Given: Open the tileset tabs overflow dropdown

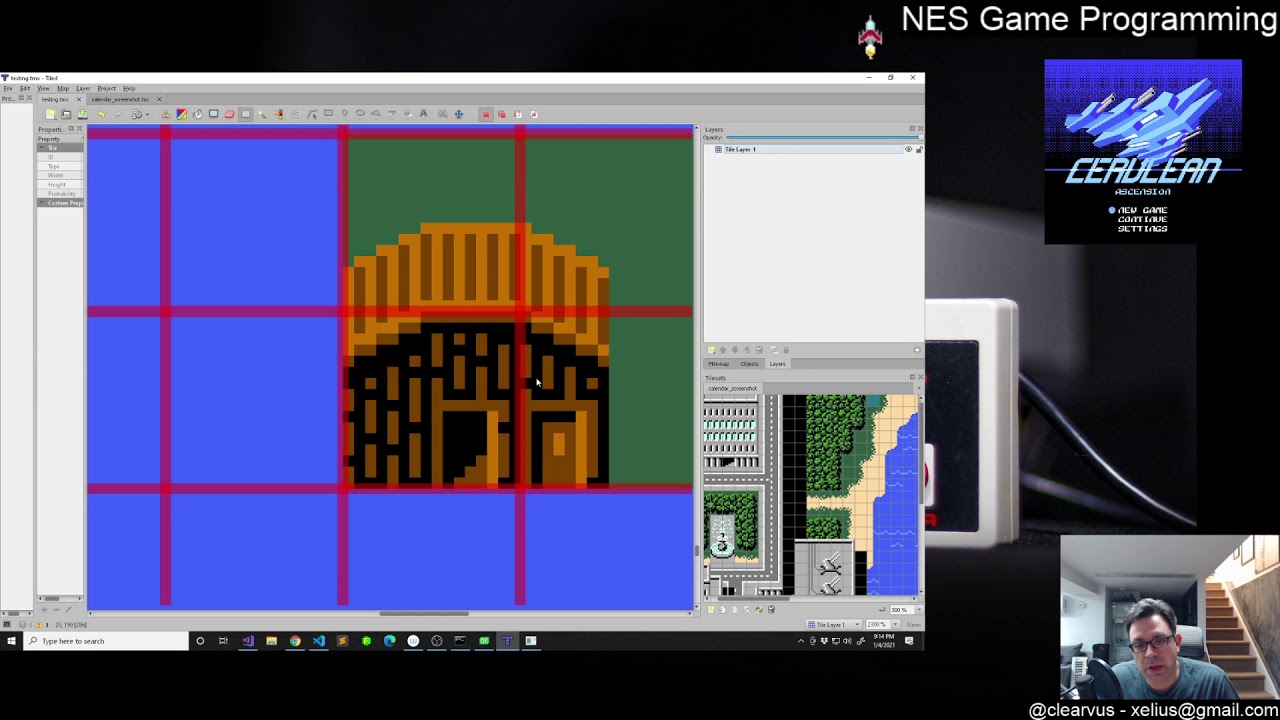Looking at the screenshot, I should click(919, 388).
